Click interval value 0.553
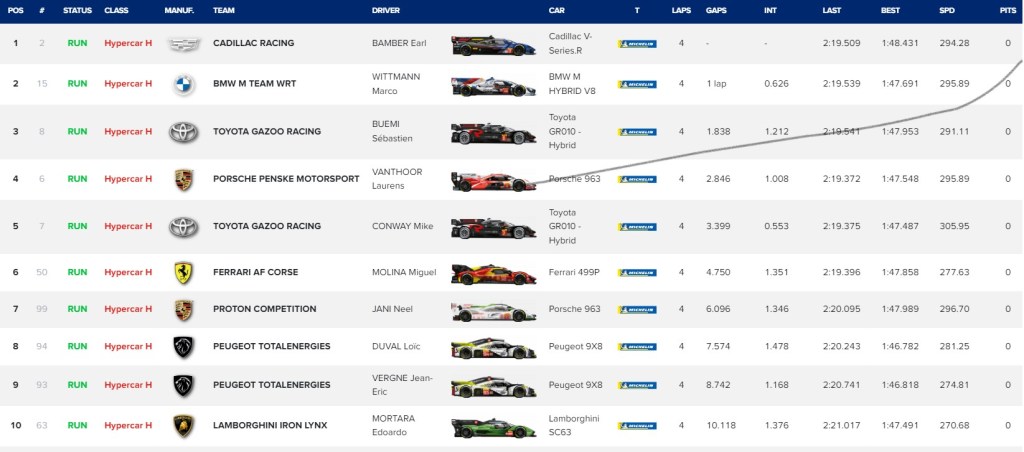1024x452 pixels. pos(776,226)
